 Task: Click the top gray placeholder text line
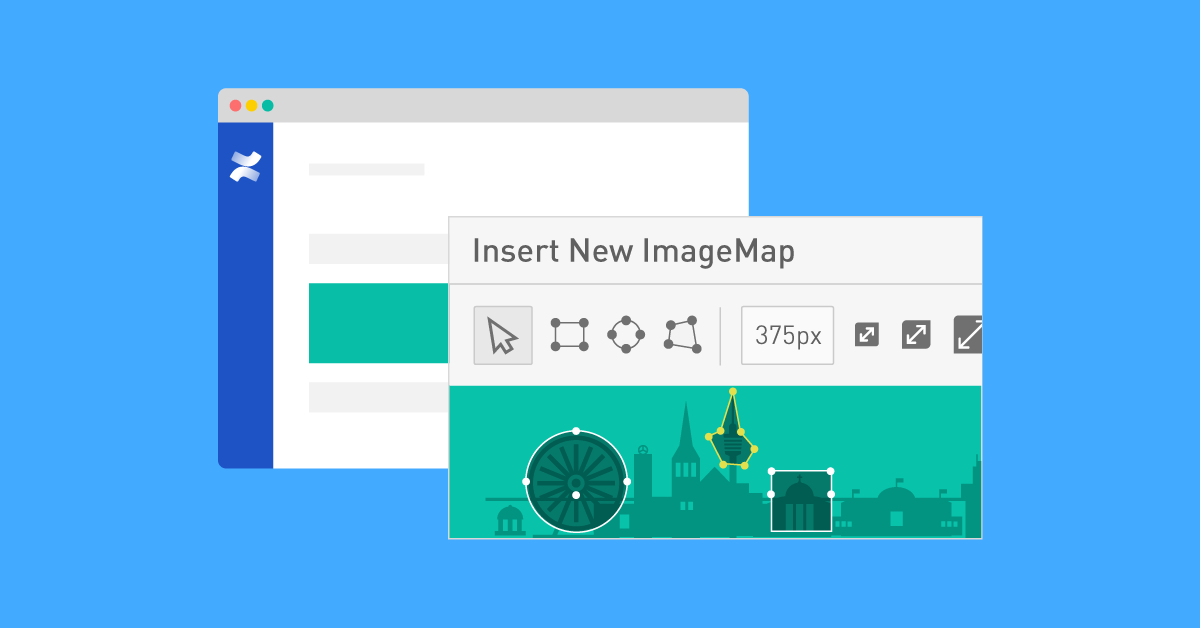[366, 168]
